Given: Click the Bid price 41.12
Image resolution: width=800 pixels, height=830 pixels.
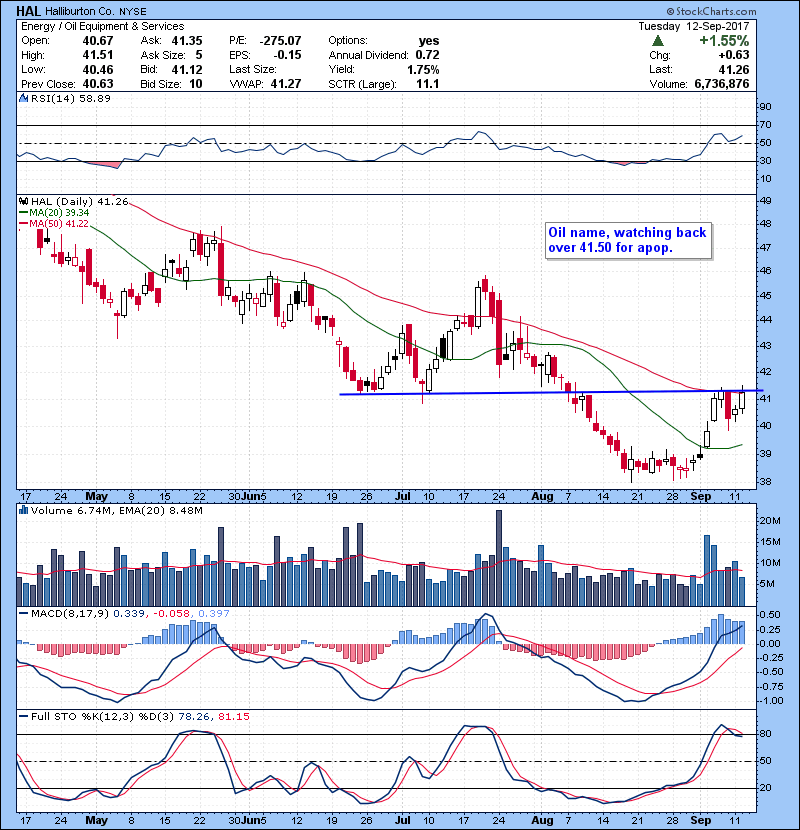Looking at the screenshot, I should tap(187, 70).
